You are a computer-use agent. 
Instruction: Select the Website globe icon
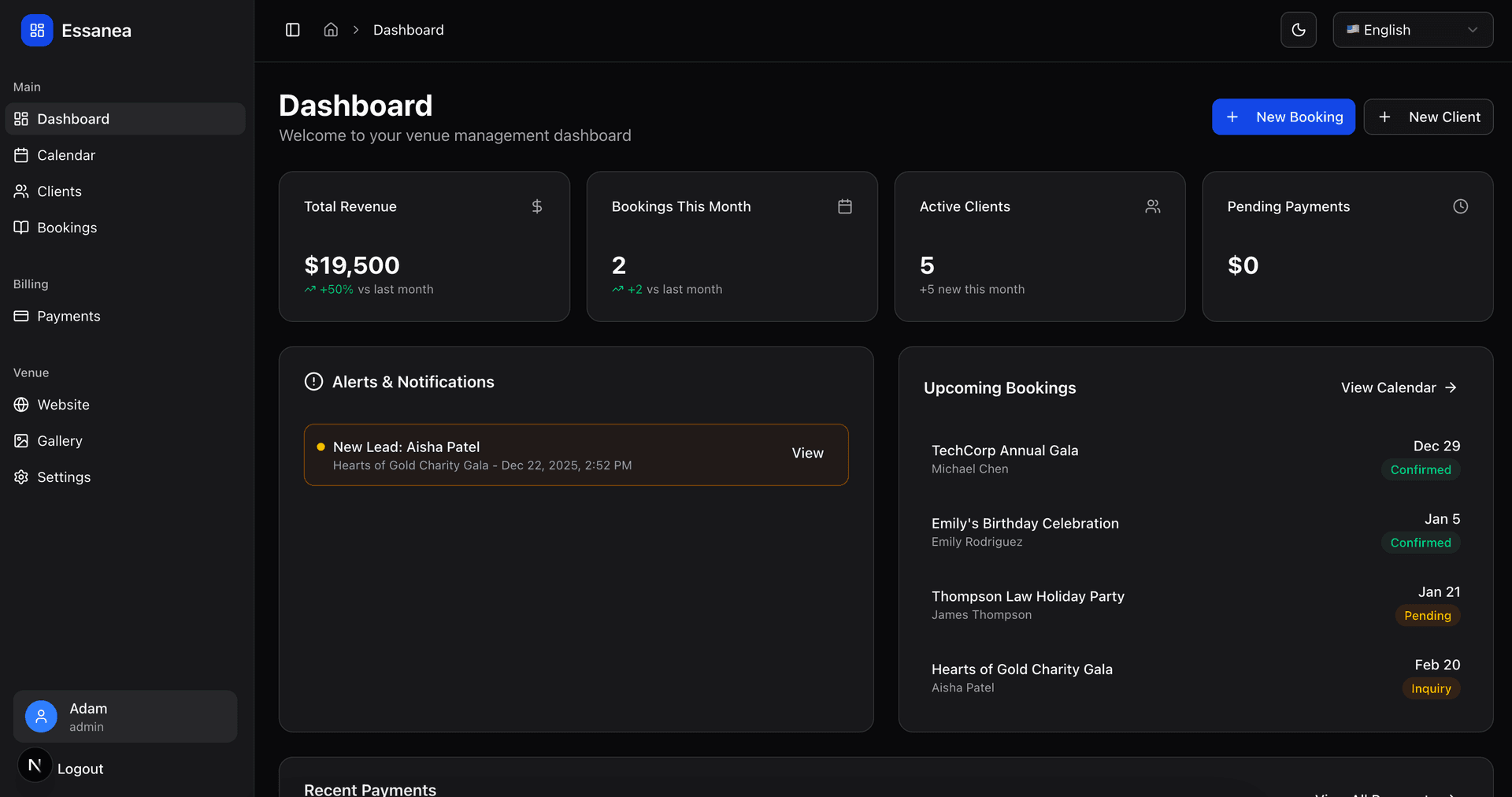point(21,404)
